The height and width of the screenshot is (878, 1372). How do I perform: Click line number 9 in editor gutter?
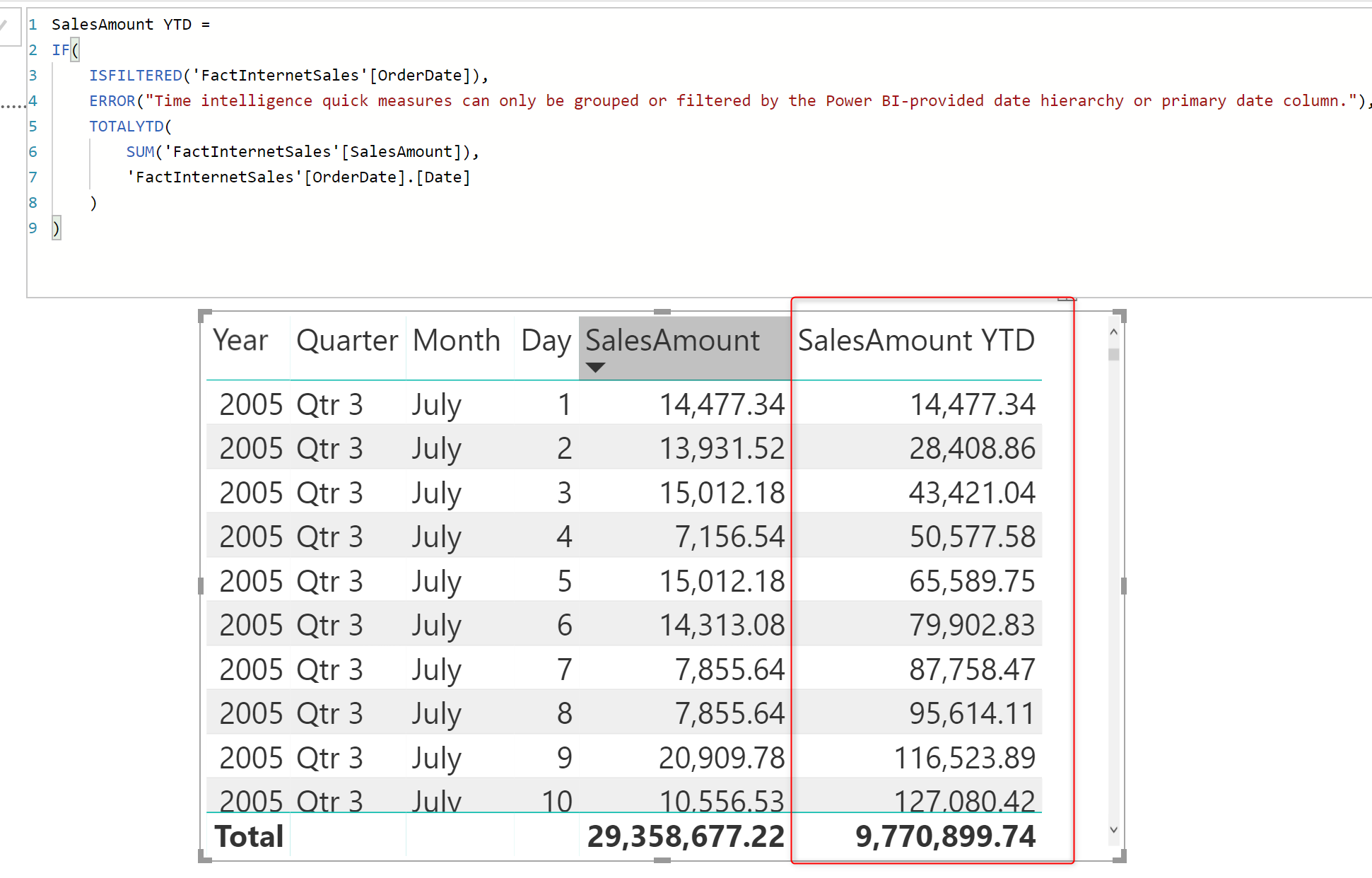point(33,228)
